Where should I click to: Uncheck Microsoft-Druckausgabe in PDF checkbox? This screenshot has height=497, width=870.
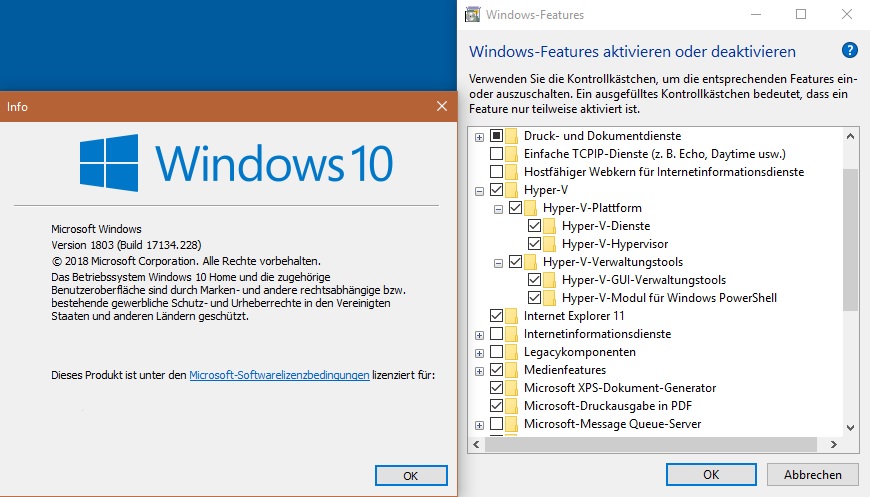click(497, 405)
